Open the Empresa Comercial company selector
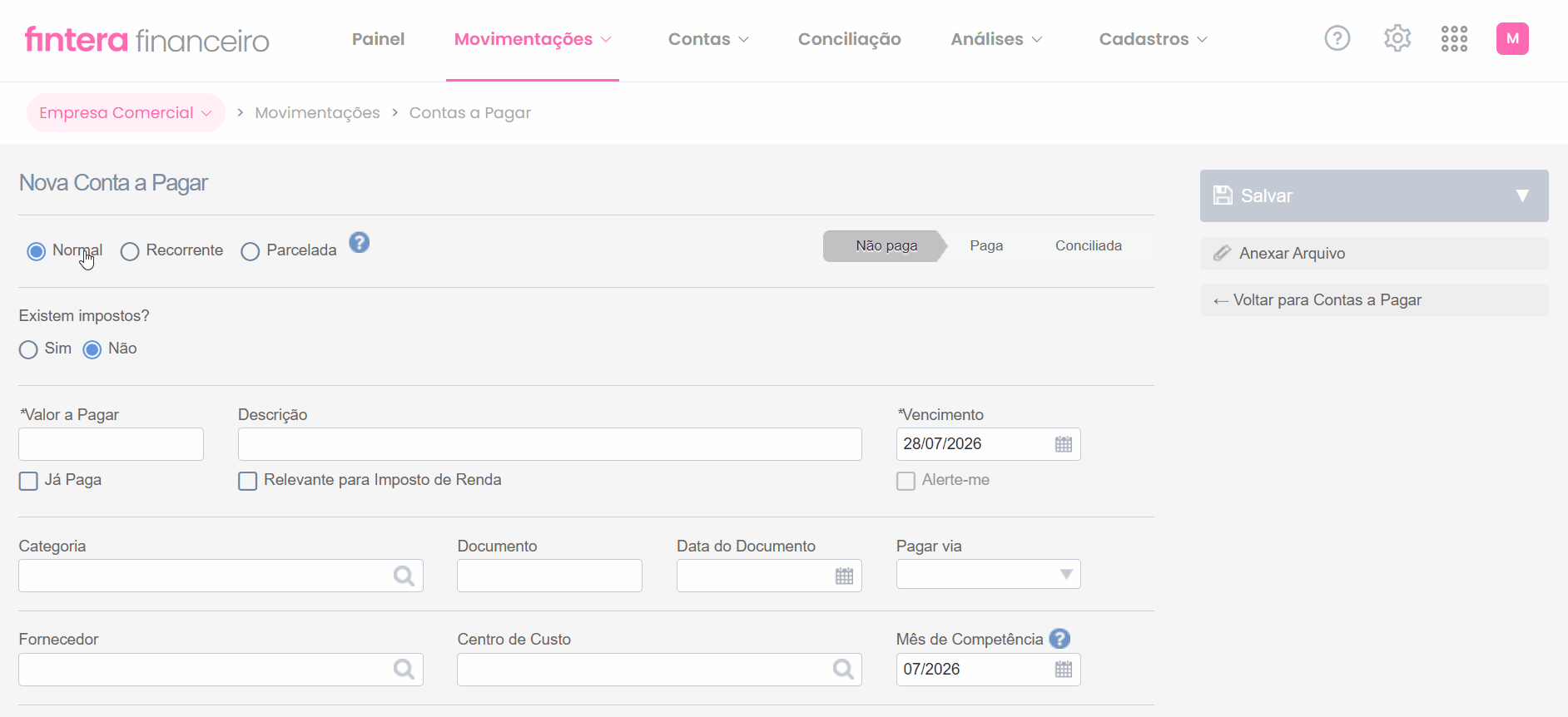1568x717 pixels. click(x=126, y=112)
